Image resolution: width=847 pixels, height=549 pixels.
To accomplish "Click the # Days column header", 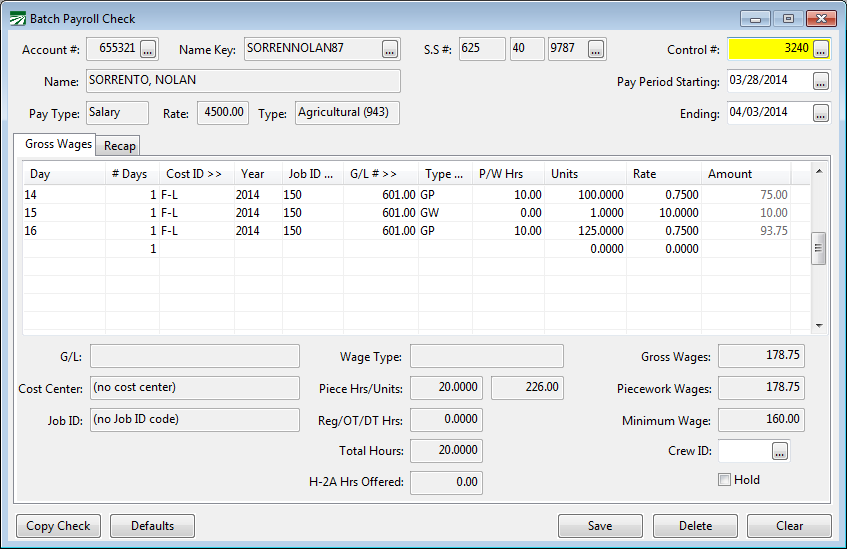I will 132,174.
